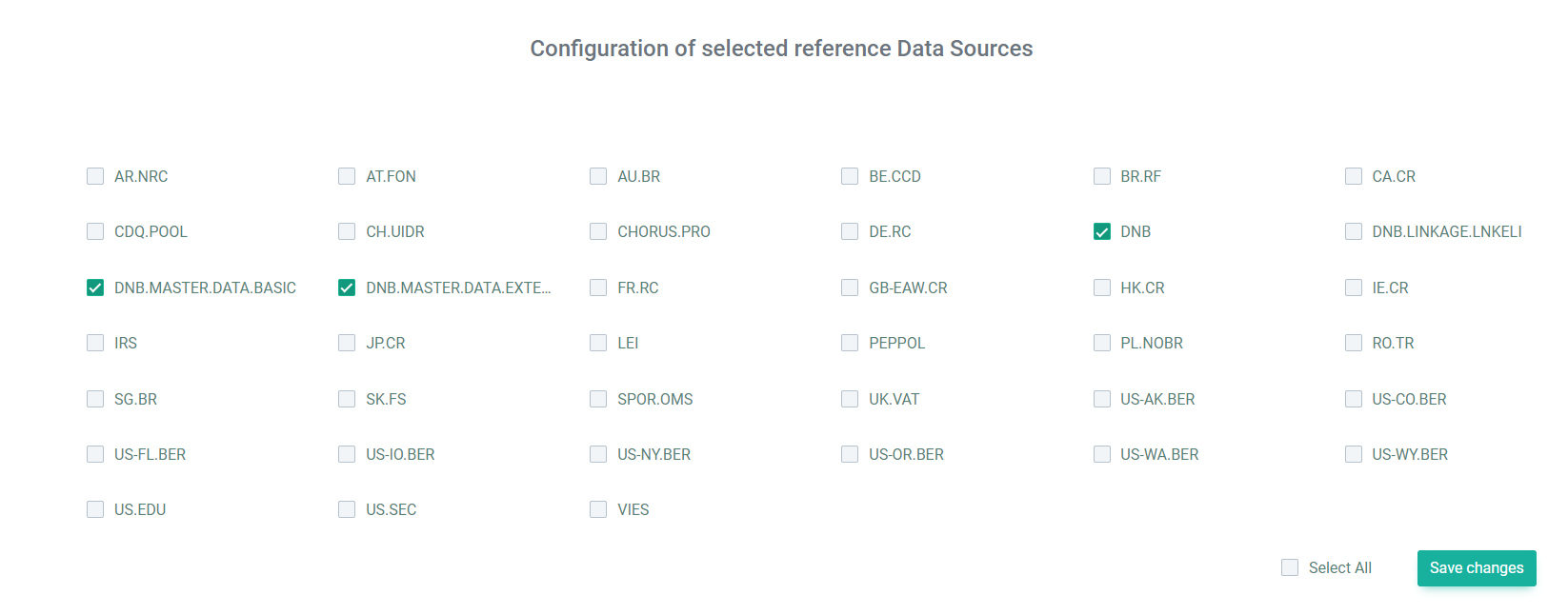
Task: Enable the AR.NRC data source
Action: click(x=95, y=176)
